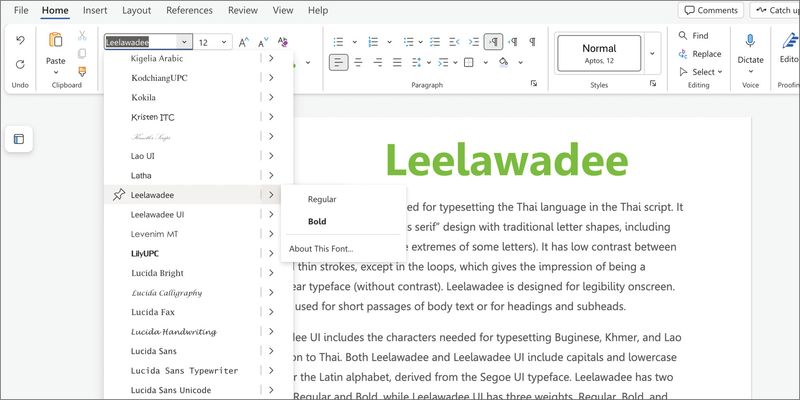Viewport: 800px width, 400px height.
Task: Open the font size dropdown
Action: (x=224, y=43)
